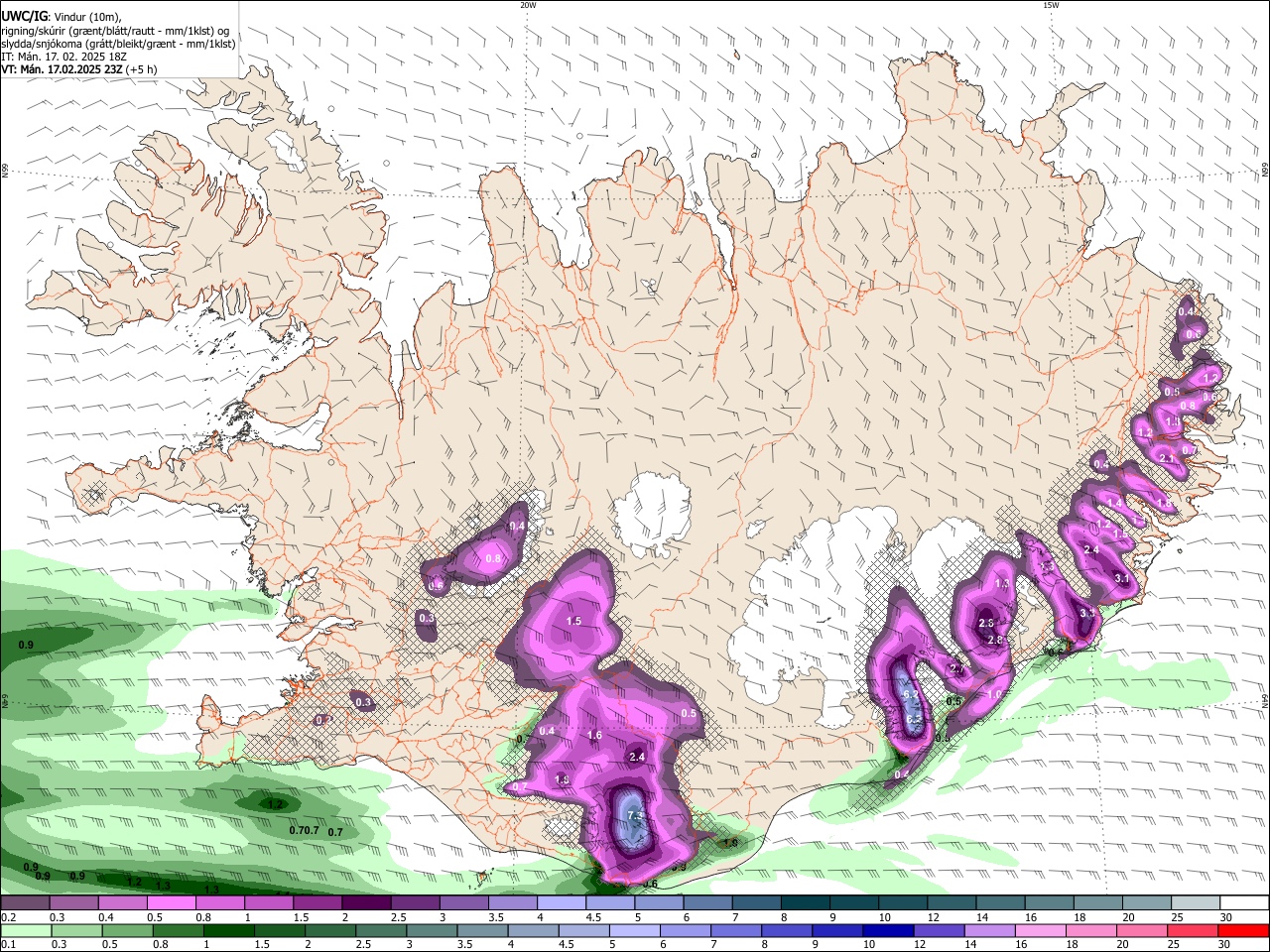Select the 'IT: Mán. 17. 02. 2025 18Z' line

(x=63, y=58)
